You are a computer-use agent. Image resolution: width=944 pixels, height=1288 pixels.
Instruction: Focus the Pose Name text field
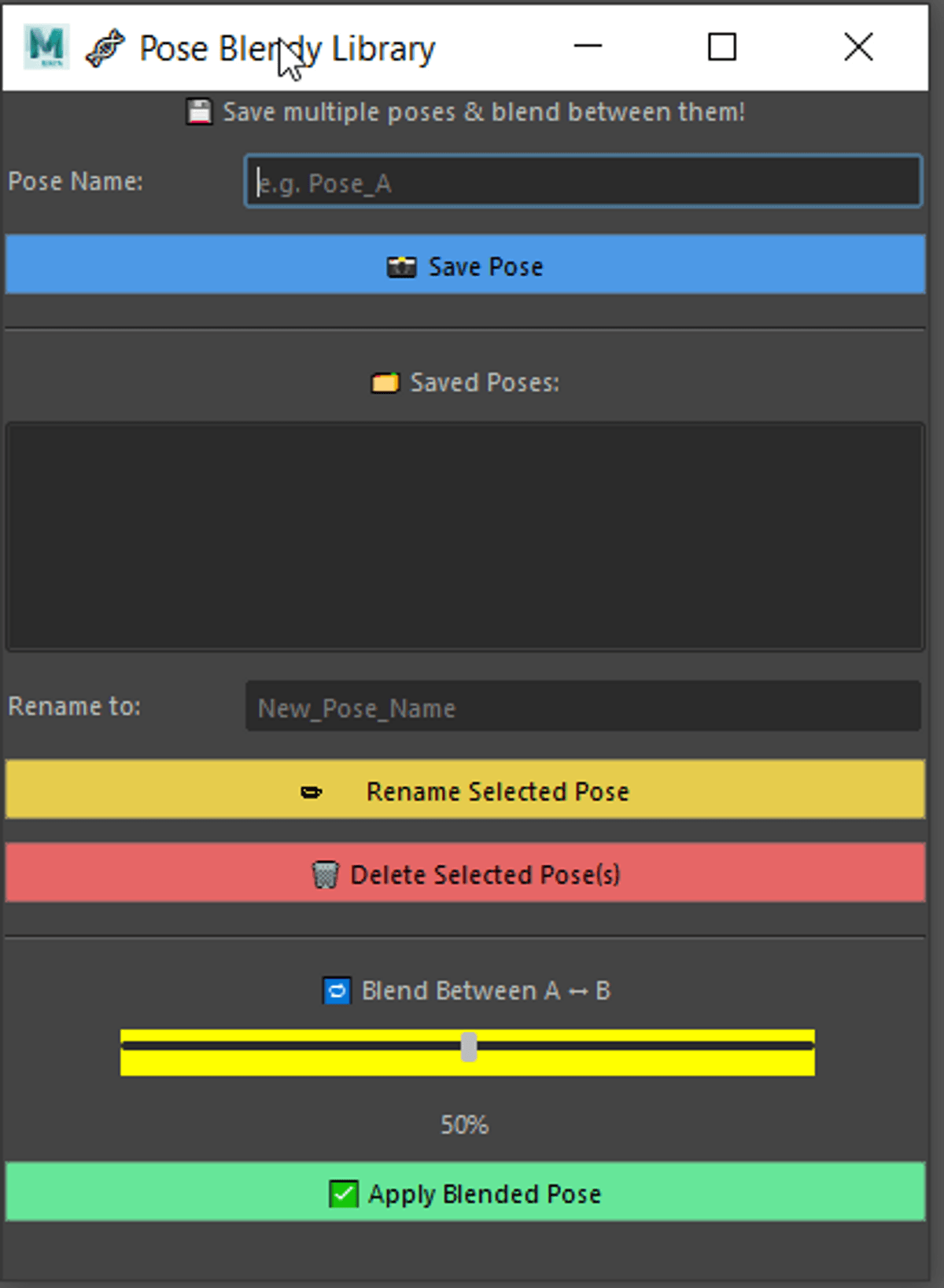click(582, 182)
